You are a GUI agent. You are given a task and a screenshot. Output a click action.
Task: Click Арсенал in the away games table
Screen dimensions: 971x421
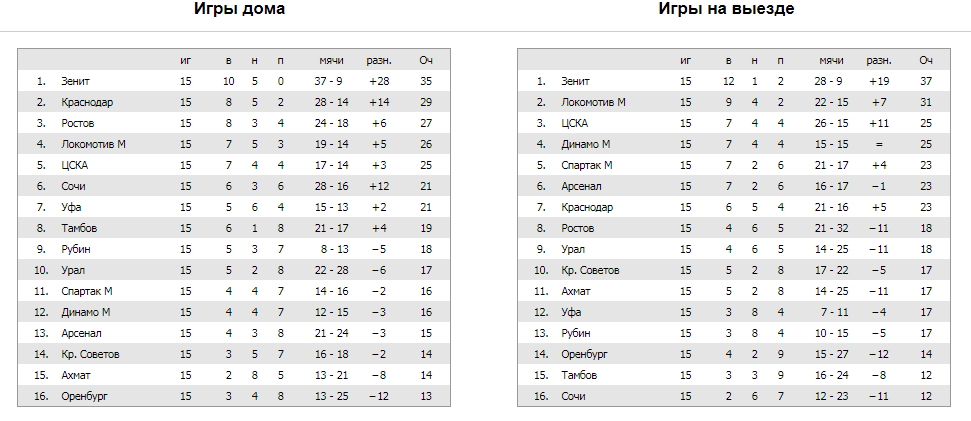coord(581,186)
